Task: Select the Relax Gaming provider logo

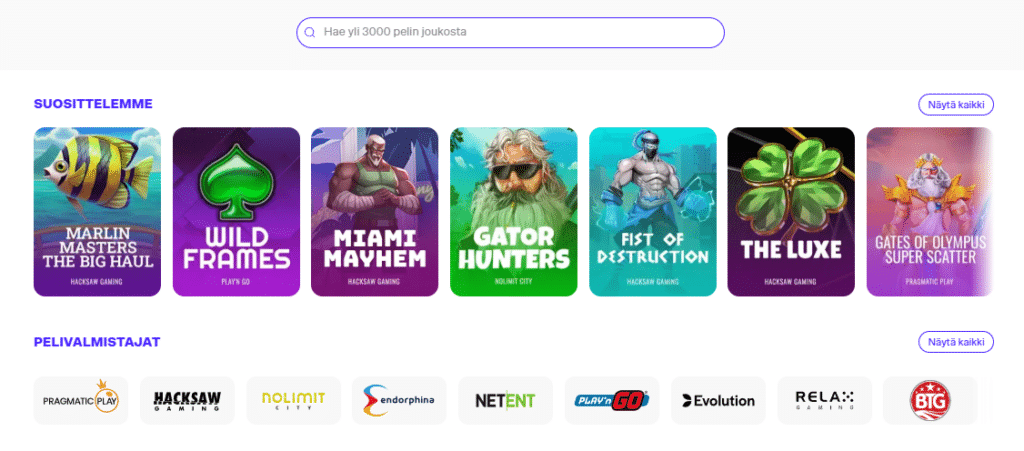Action: coord(824,400)
